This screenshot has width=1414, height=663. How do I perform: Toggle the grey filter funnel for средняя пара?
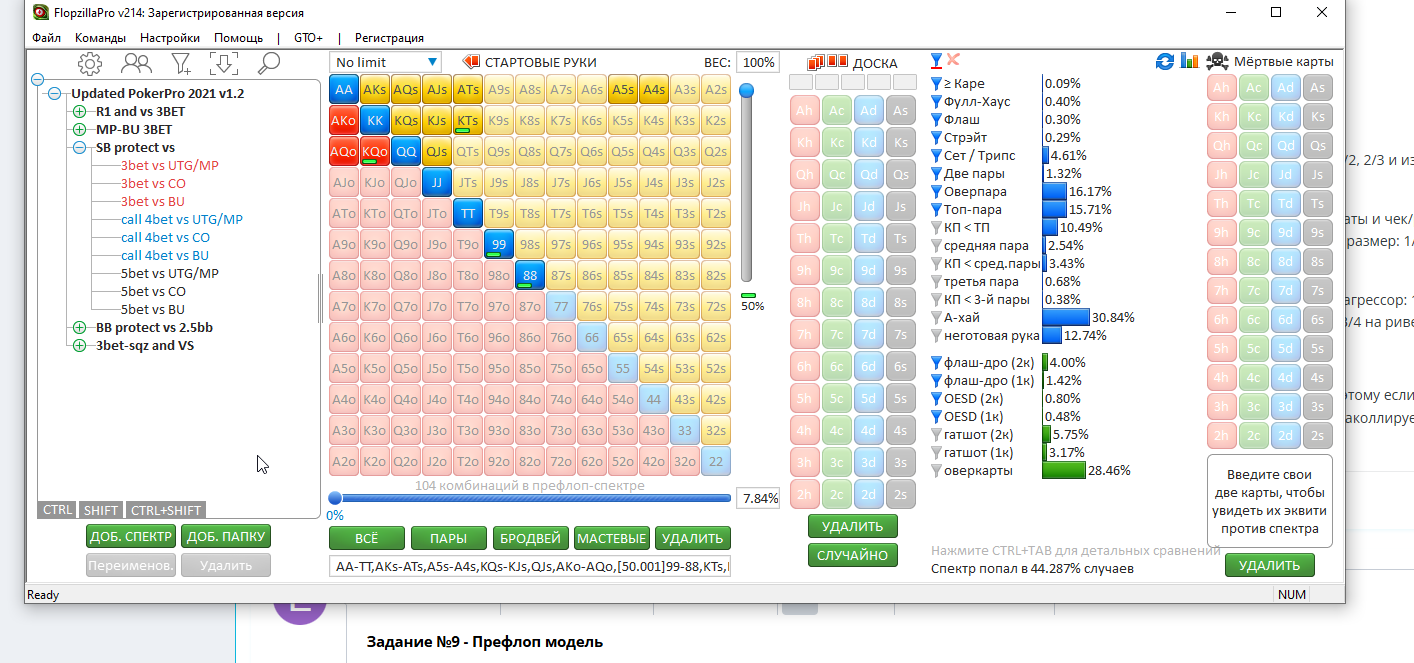pos(937,246)
